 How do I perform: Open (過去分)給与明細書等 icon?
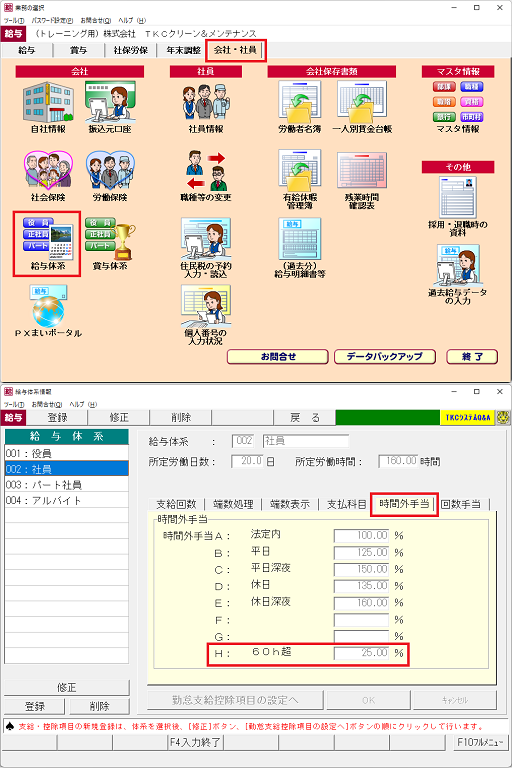click(300, 239)
